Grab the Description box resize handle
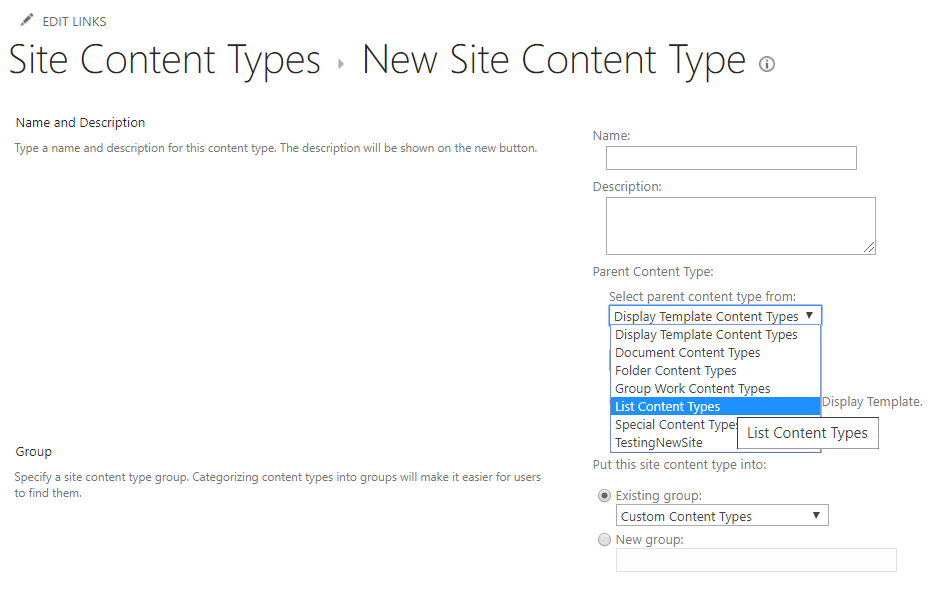 [x=869, y=247]
